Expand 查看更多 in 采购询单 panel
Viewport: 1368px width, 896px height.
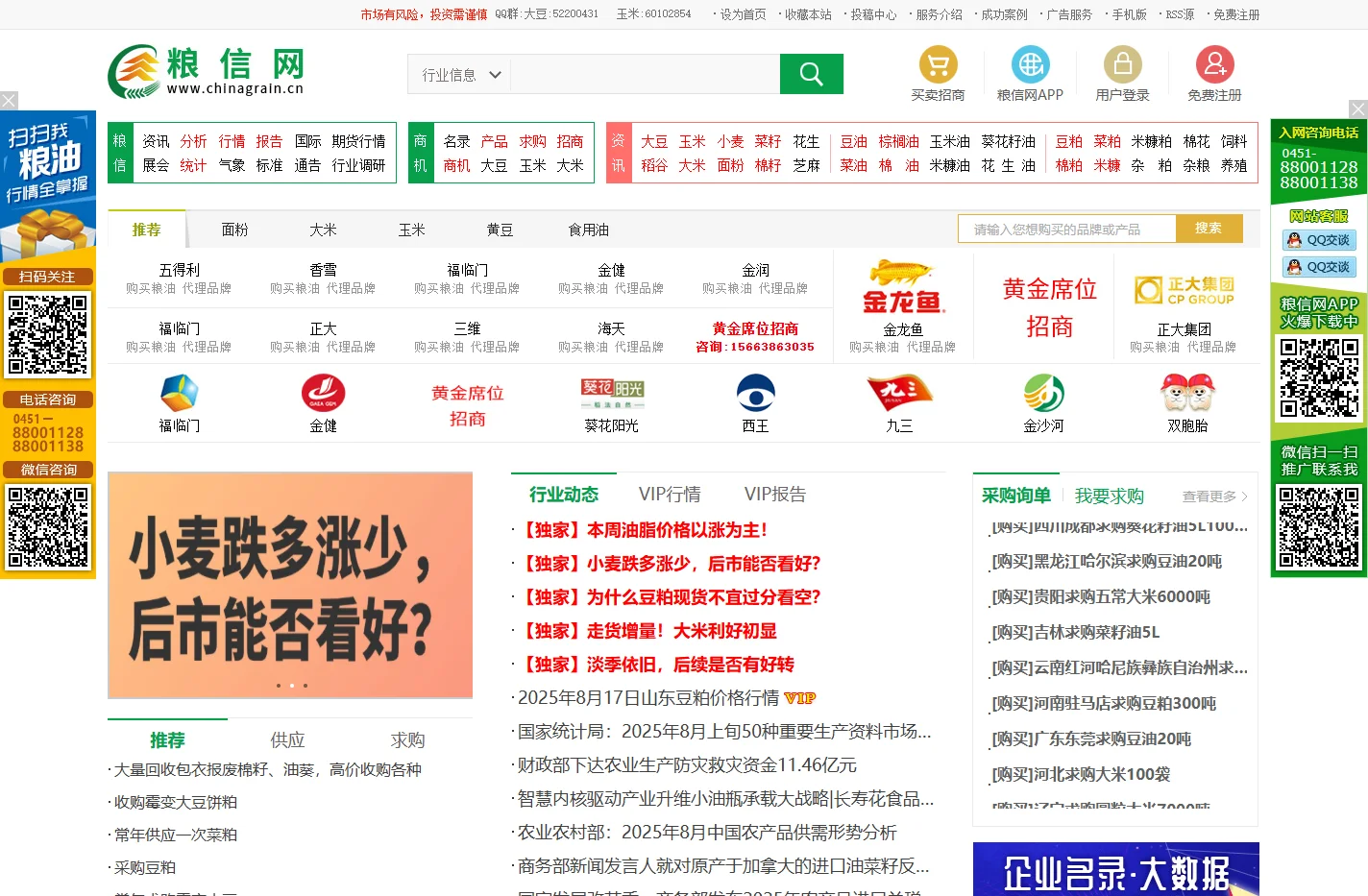1214,496
